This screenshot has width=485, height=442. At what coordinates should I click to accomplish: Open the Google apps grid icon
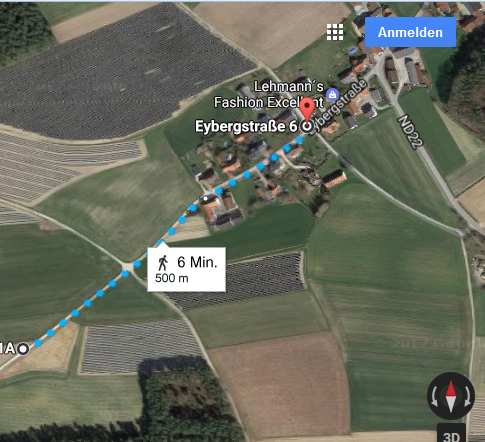click(335, 32)
